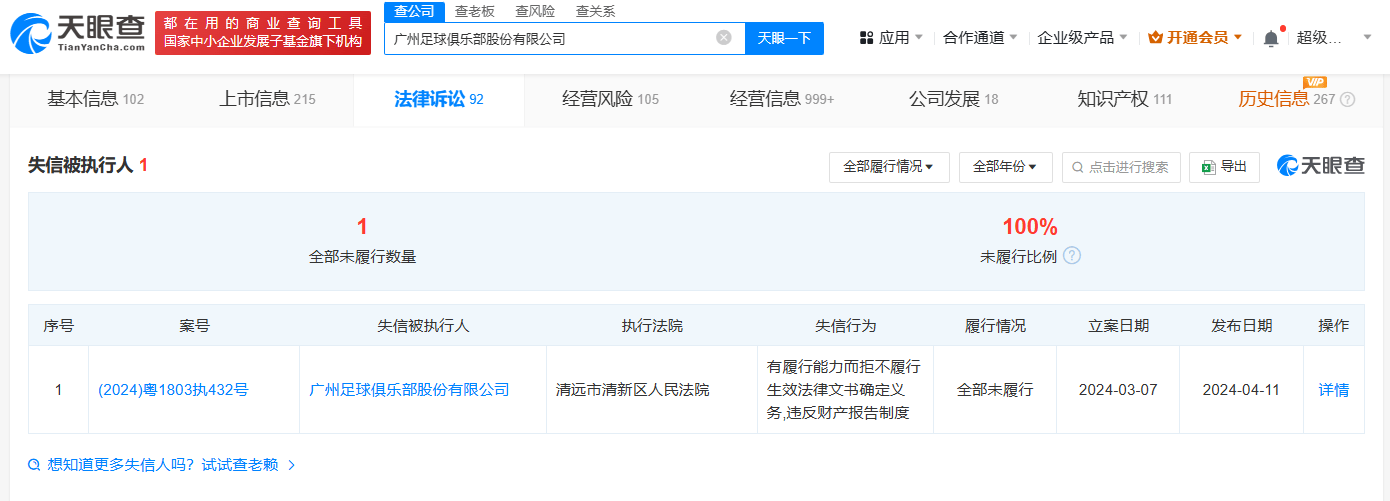Click the 全部未履行 status cell

995,390
